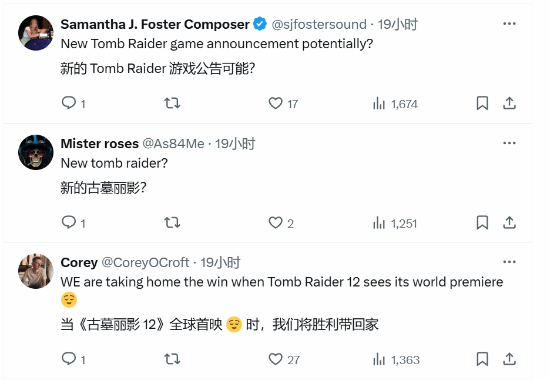This screenshot has height=380, width=550.
Task: Open the @As84Me handle link
Action: coord(173,144)
